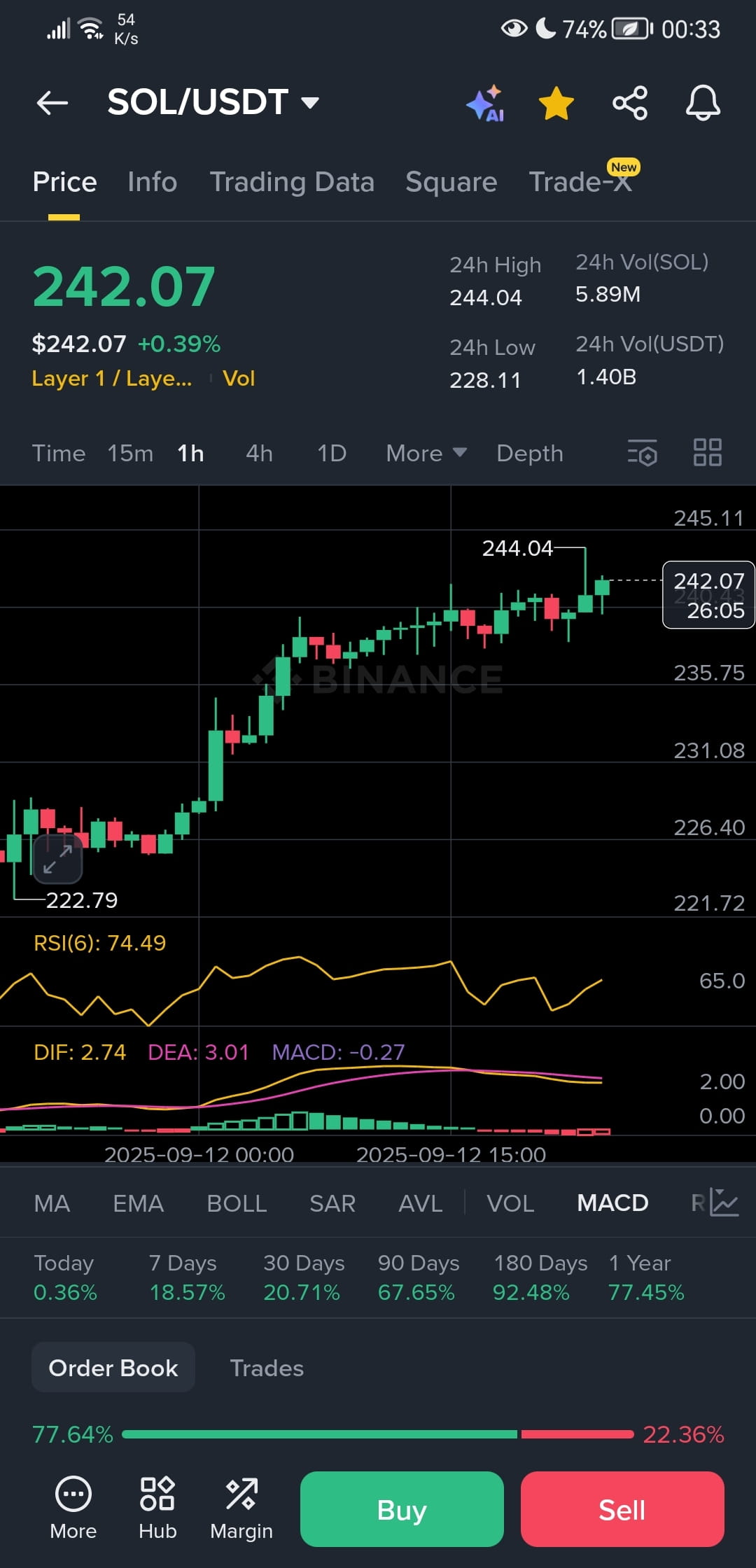Viewport: 756px width, 1568px height.
Task: Toggle the VOL sub-indicator
Action: click(510, 1203)
